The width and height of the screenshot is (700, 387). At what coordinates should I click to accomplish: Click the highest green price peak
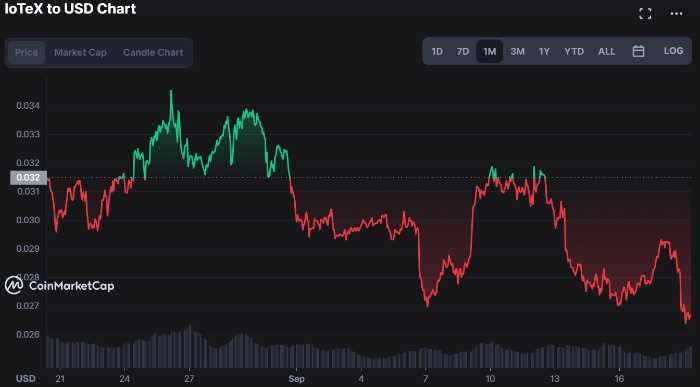point(171,91)
